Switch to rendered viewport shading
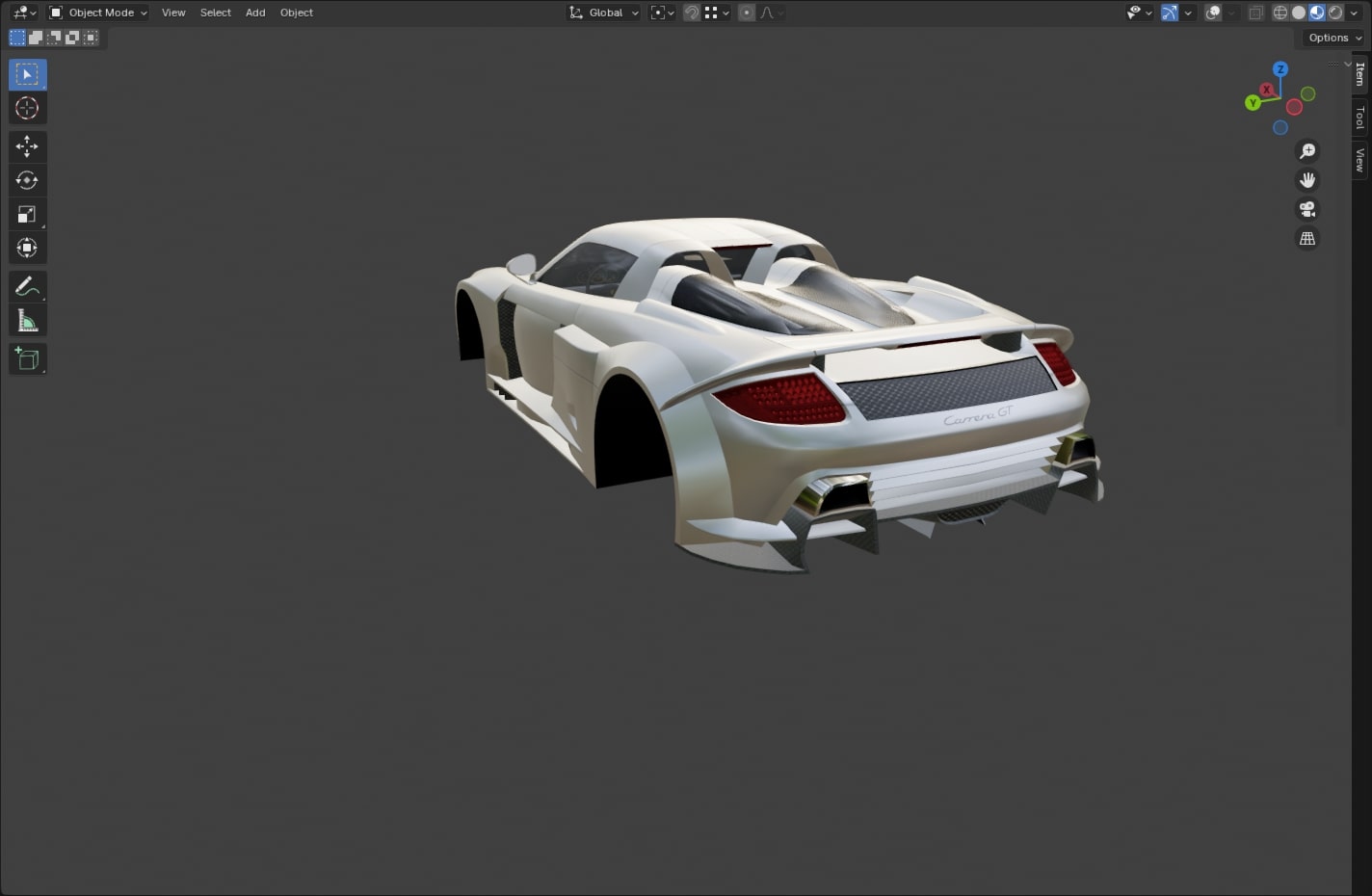Image resolution: width=1372 pixels, height=896 pixels. pyautogui.click(x=1335, y=13)
